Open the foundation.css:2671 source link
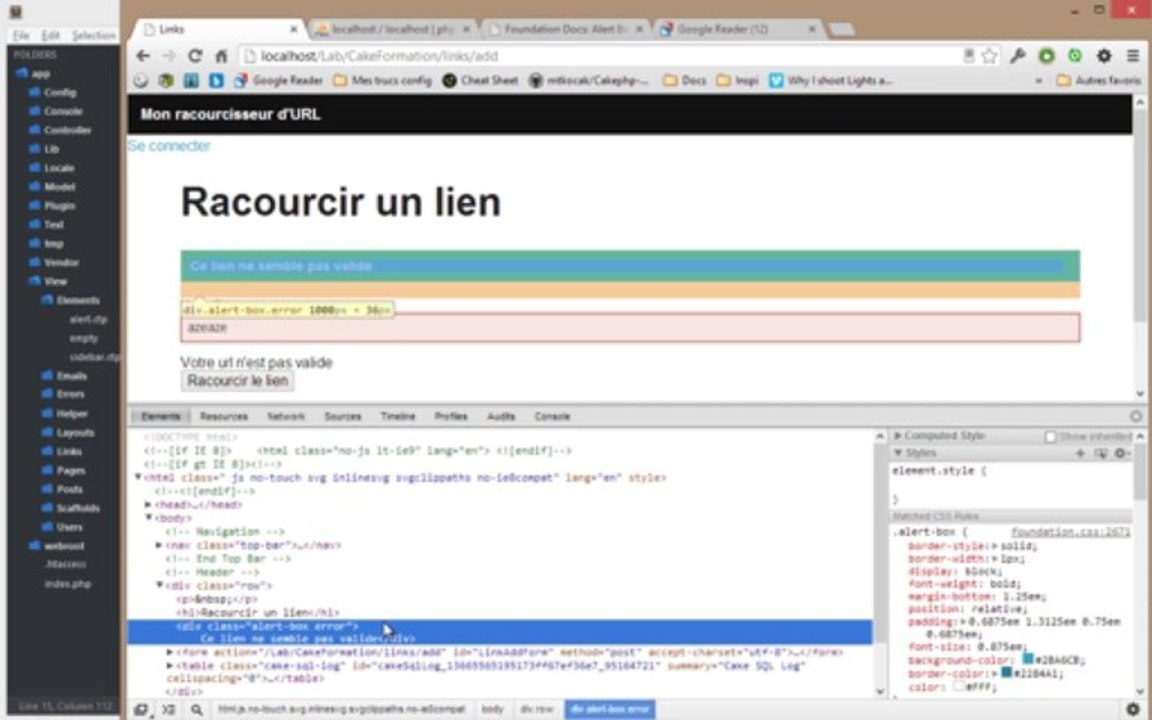 point(1070,532)
